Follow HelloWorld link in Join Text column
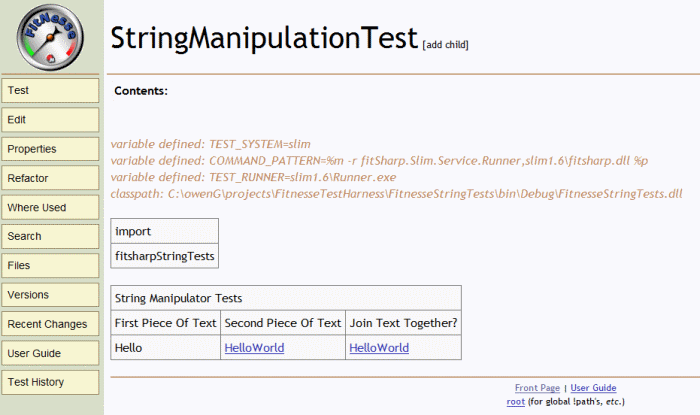The image size is (700, 415). [x=379, y=348]
